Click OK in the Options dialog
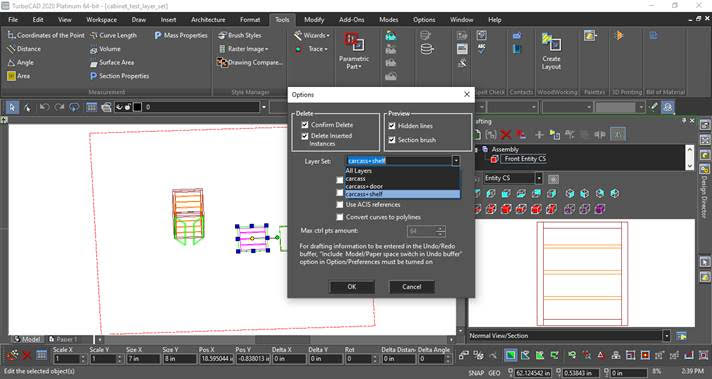The image size is (712, 379). tap(352, 287)
